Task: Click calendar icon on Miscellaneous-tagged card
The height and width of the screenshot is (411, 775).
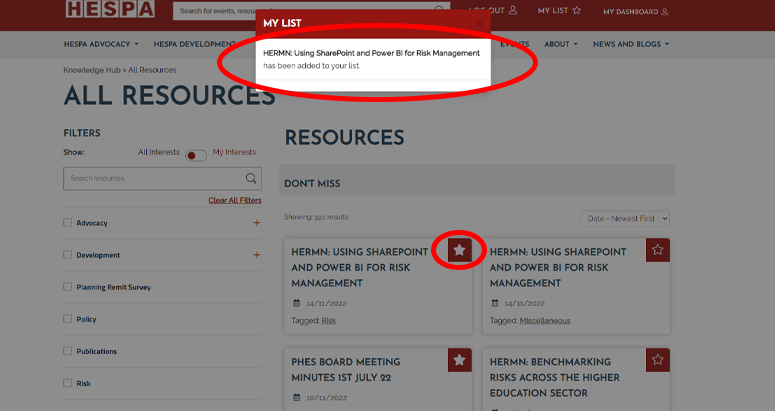Action: pos(495,303)
